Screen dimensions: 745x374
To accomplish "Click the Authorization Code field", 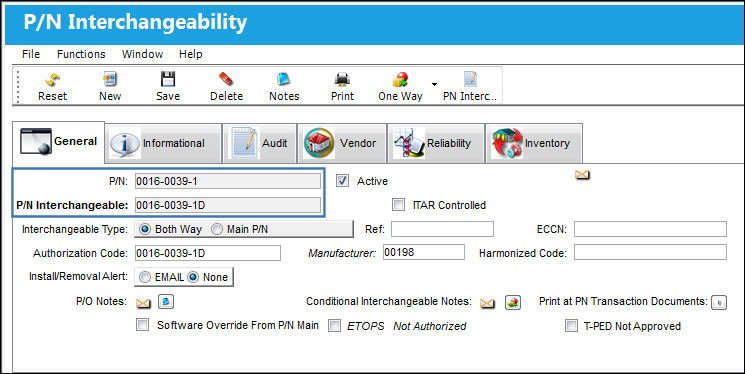I will [208, 253].
